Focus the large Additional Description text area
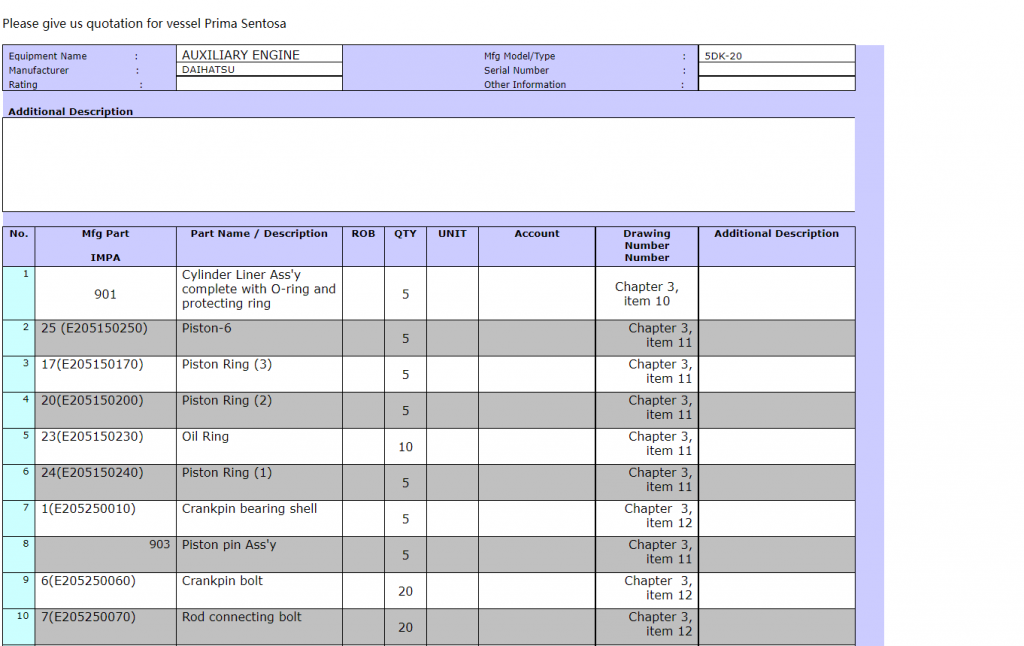Viewport: 1024px width, 646px height. pyautogui.click(x=428, y=164)
